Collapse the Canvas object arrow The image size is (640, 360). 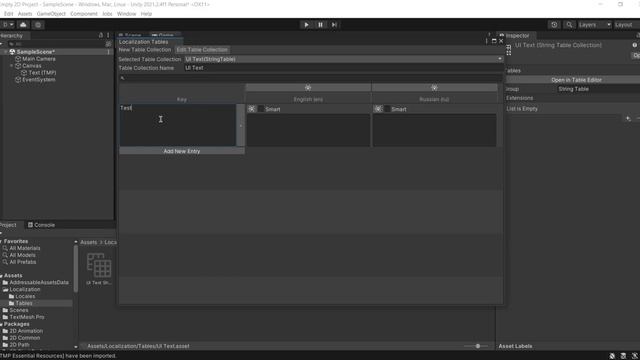tap(11, 66)
